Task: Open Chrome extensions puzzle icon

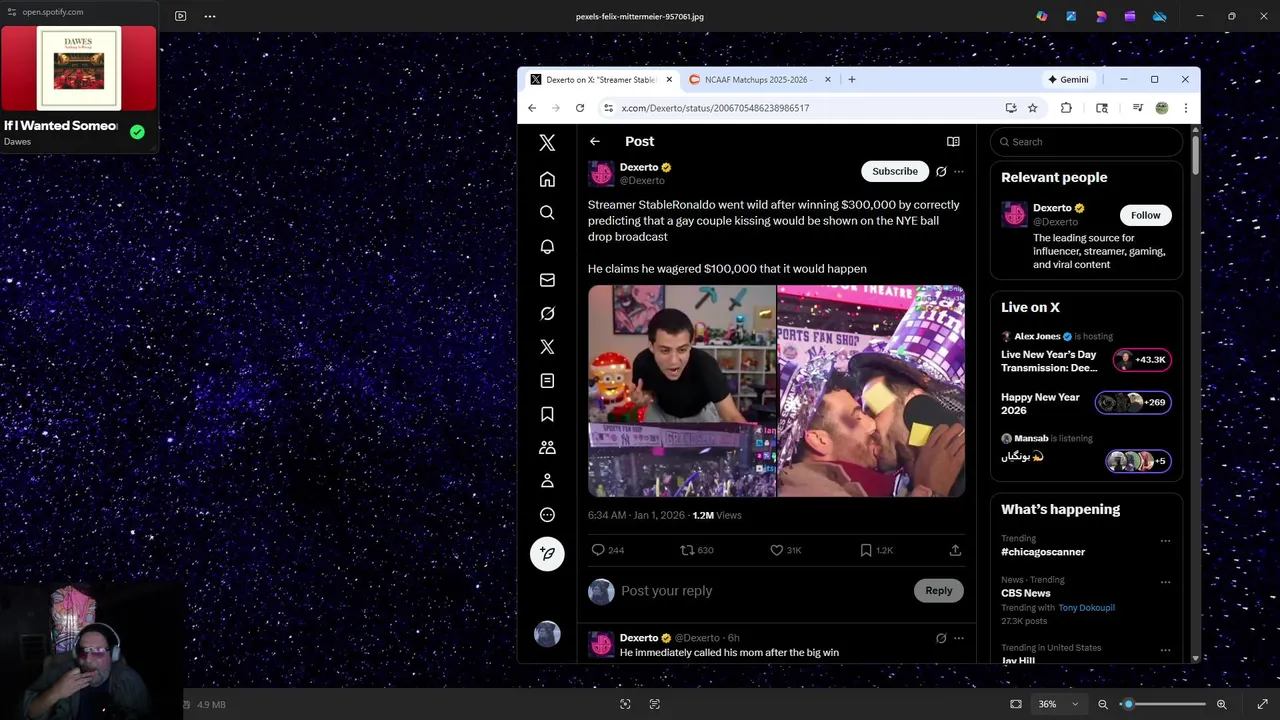Action: (x=1066, y=108)
